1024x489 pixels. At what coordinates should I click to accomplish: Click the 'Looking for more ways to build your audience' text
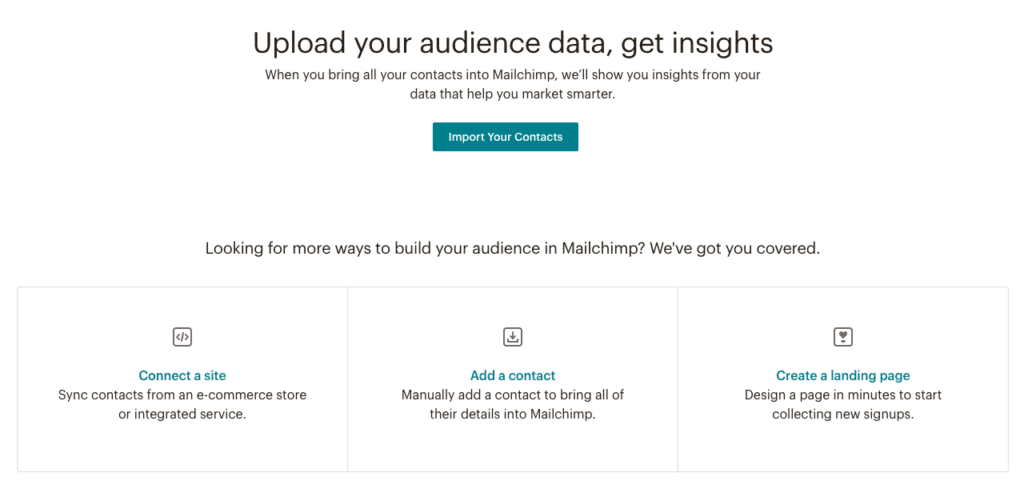(513, 249)
